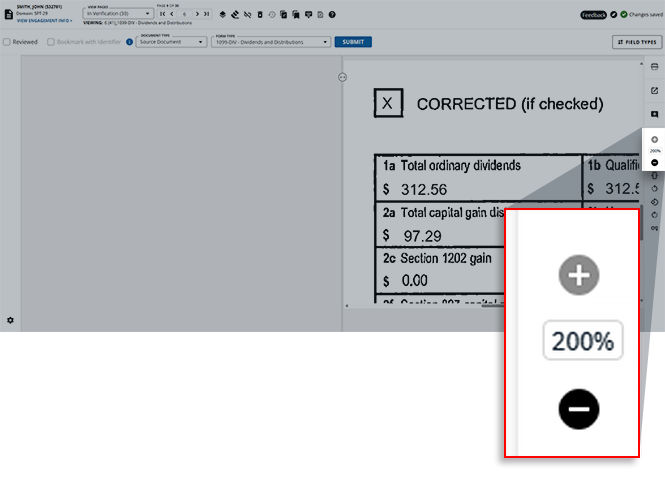Image resolution: width=665 pixels, height=479 pixels.
Task: Click the fit page icon below zoom out
Action: [x=654, y=176]
